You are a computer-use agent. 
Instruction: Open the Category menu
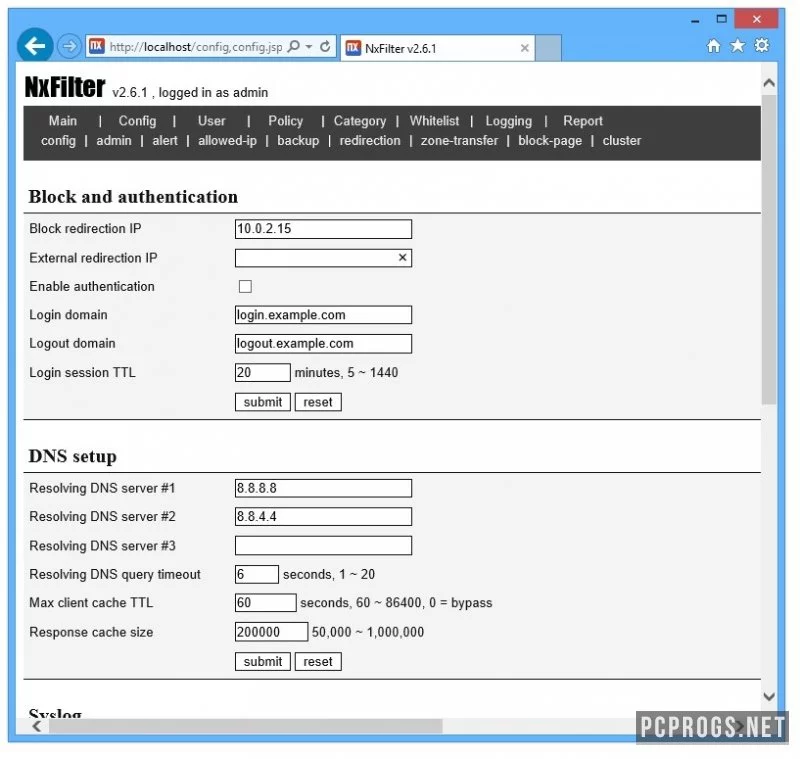(x=360, y=121)
